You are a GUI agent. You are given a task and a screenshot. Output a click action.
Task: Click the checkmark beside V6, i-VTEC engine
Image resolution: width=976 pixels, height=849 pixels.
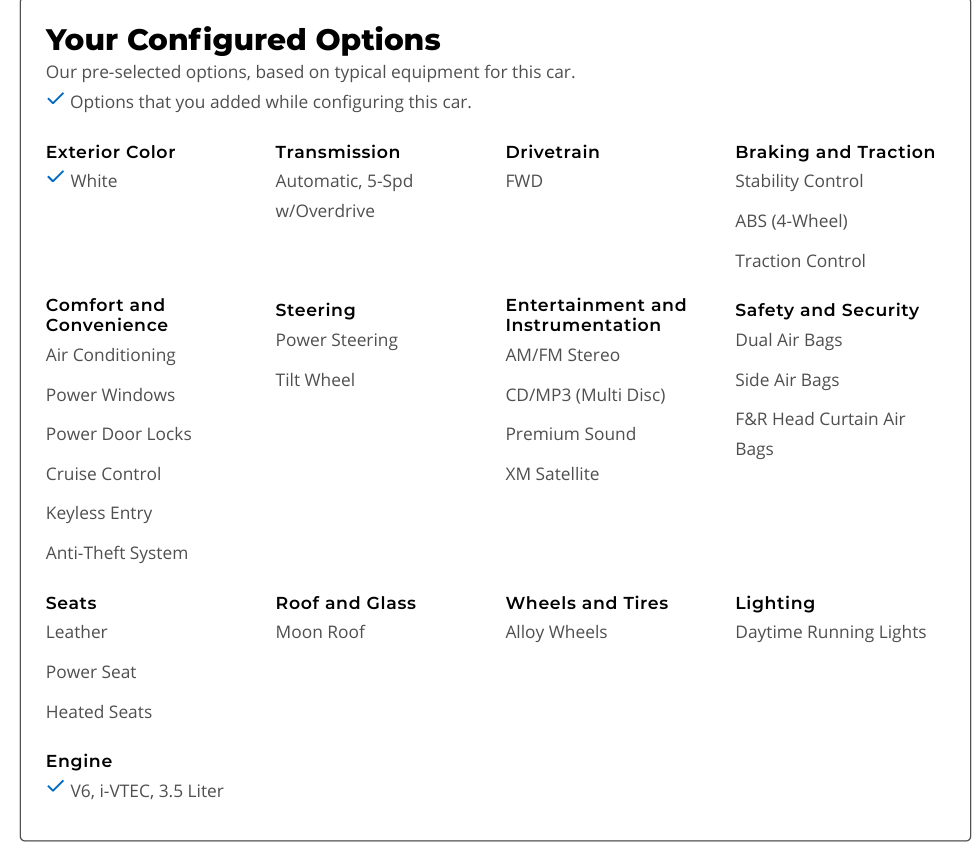pyautogui.click(x=55, y=788)
